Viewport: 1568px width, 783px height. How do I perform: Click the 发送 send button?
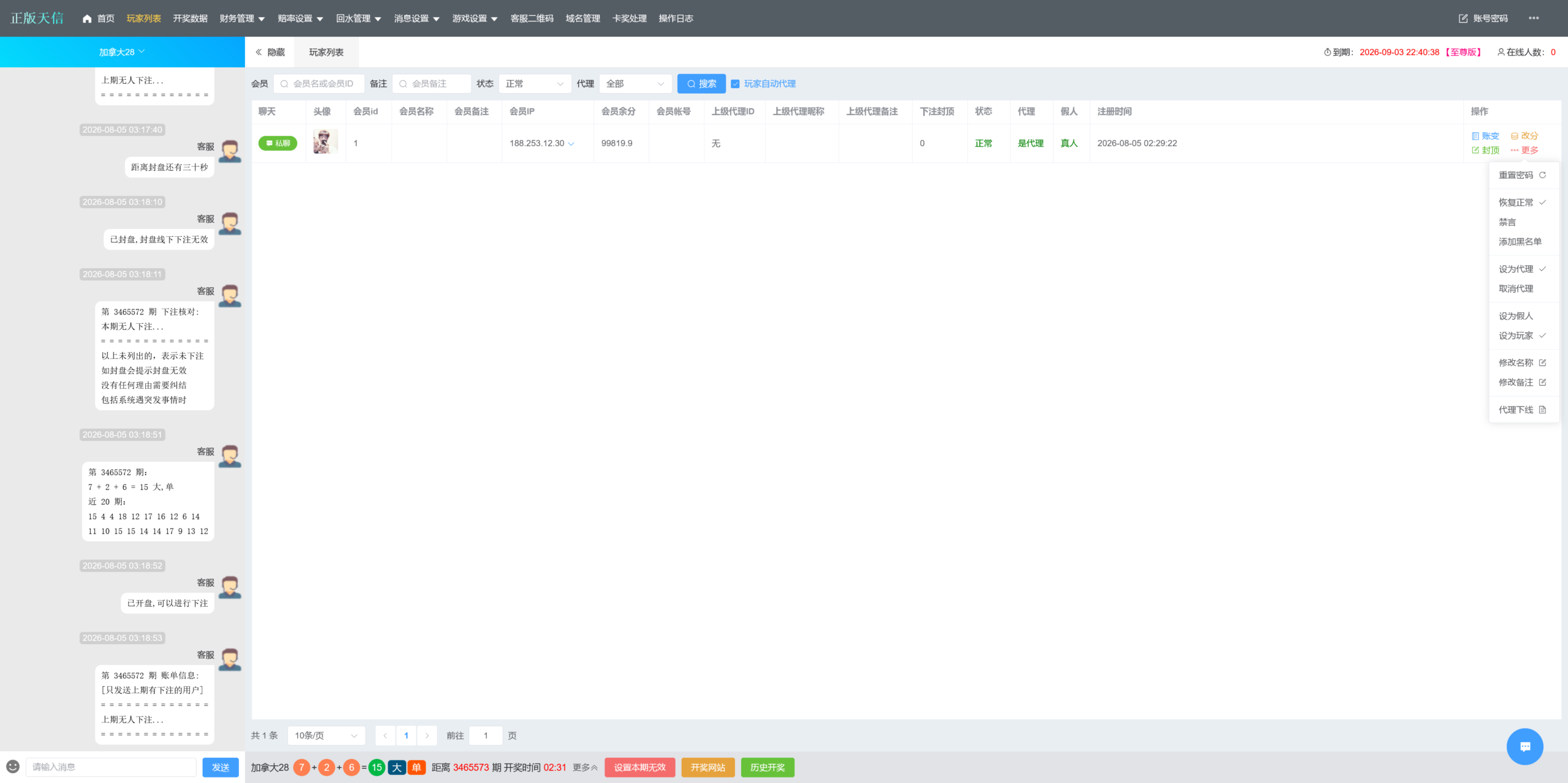pyautogui.click(x=221, y=767)
